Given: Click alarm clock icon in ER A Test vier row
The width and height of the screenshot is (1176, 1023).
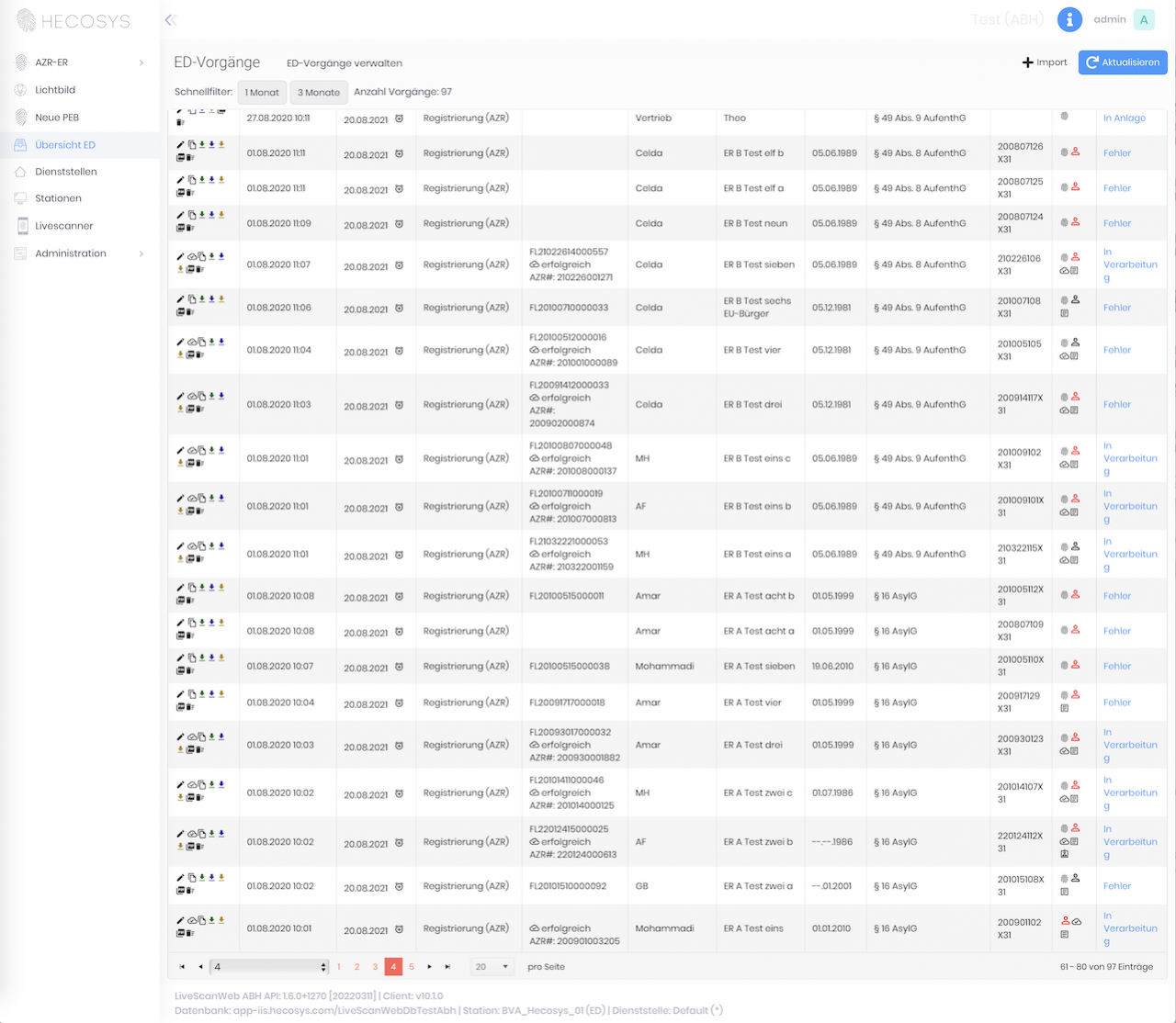Looking at the screenshot, I should coord(399,703).
